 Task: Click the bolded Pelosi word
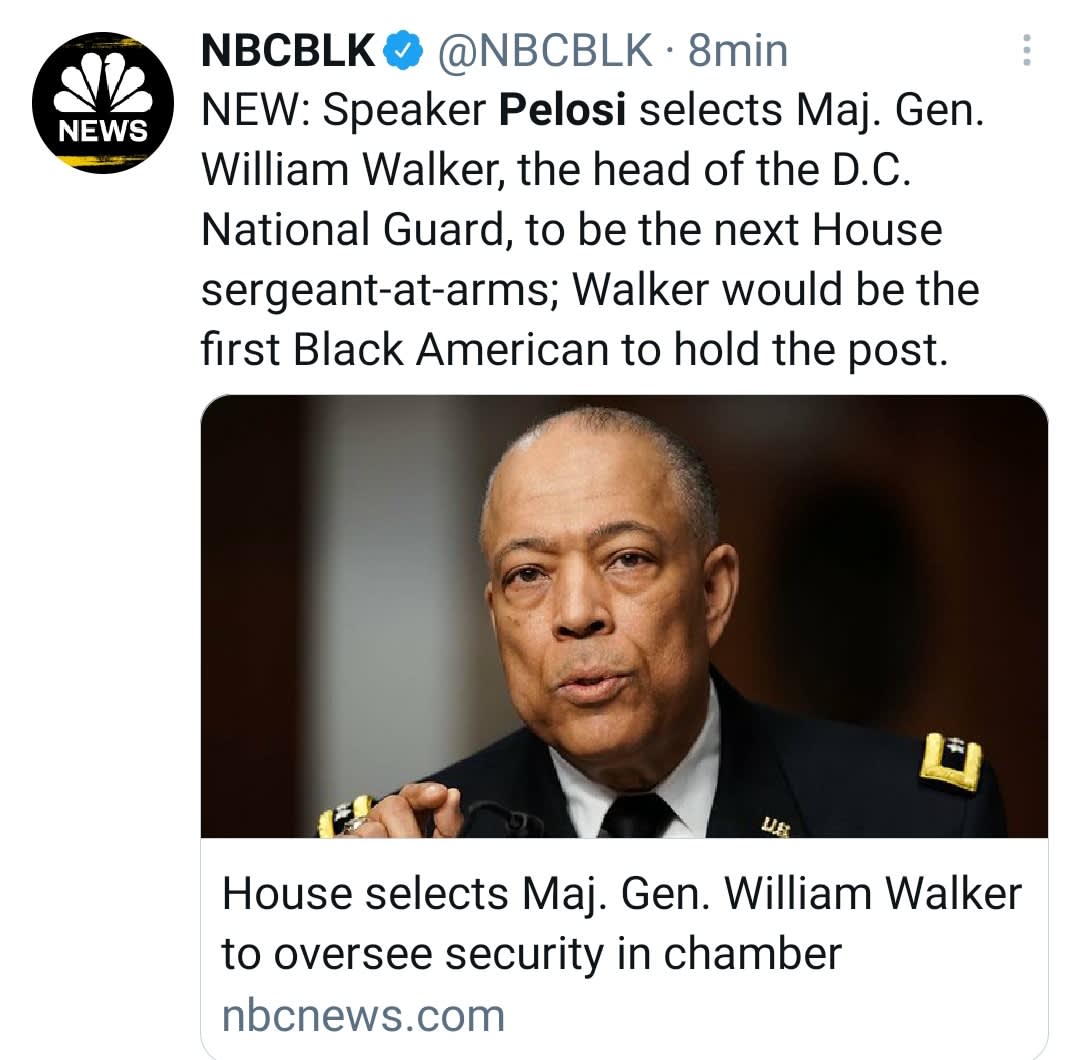click(562, 111)
